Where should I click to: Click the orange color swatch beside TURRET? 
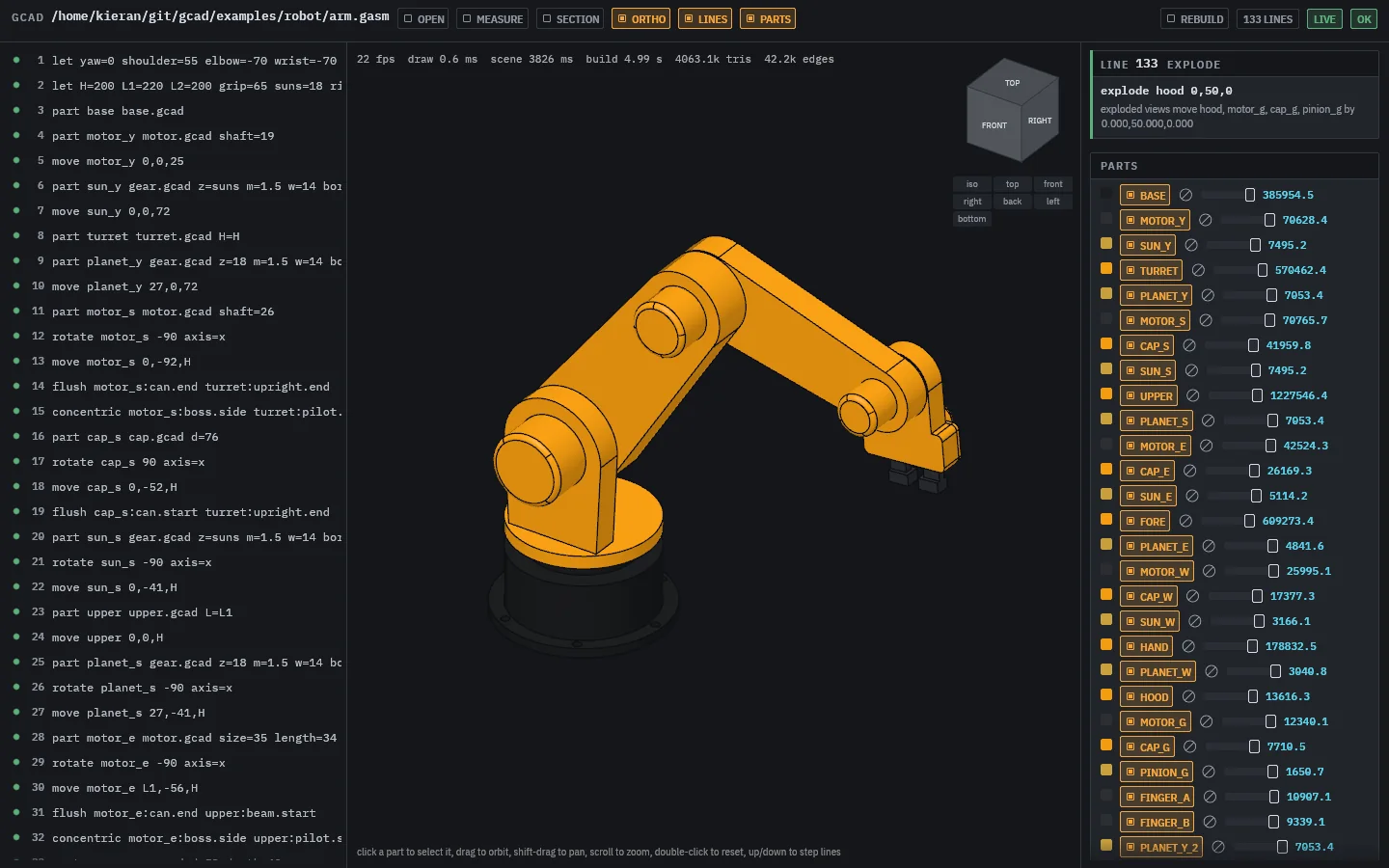1106,269
